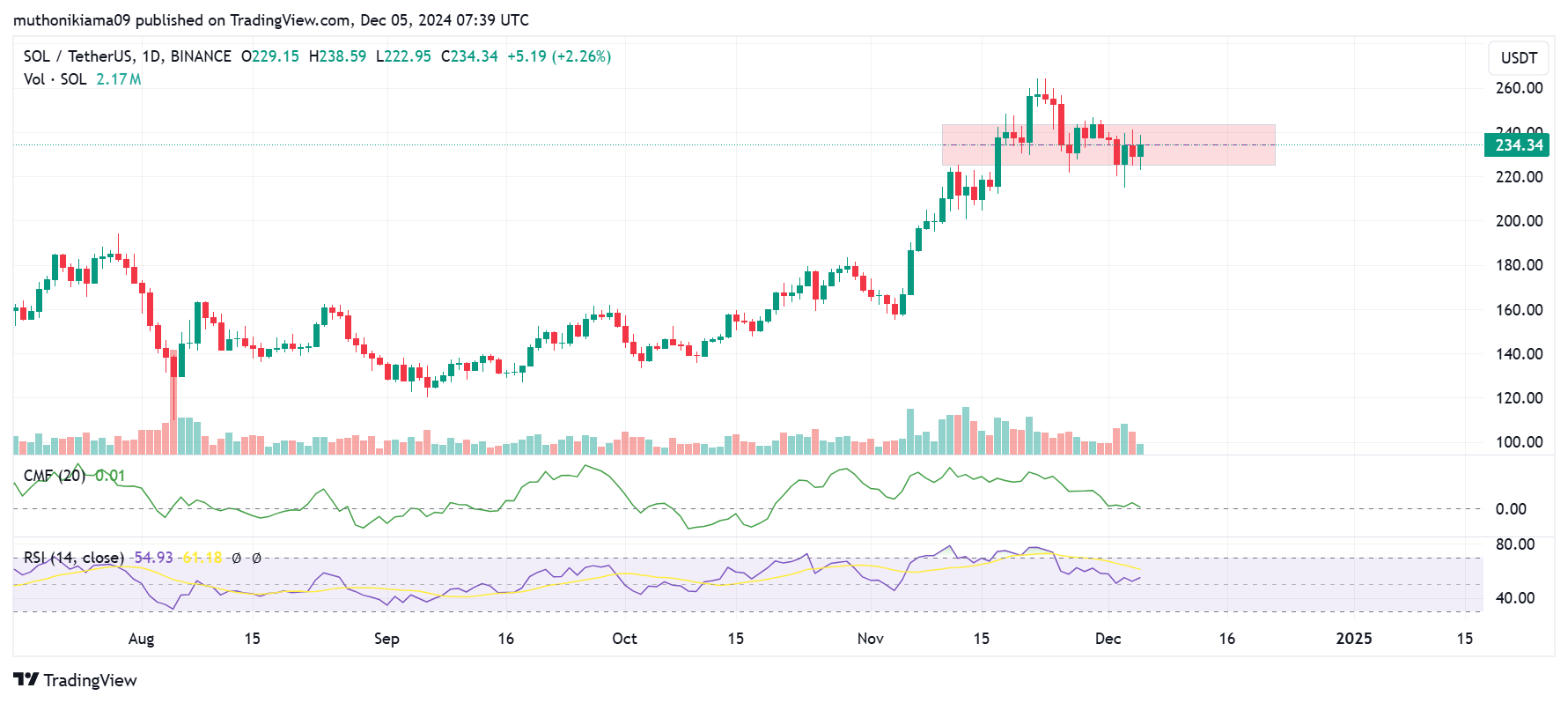Click the CMF 0.00 axis label
The image size is (1568, 703).
coord(1511,509)
